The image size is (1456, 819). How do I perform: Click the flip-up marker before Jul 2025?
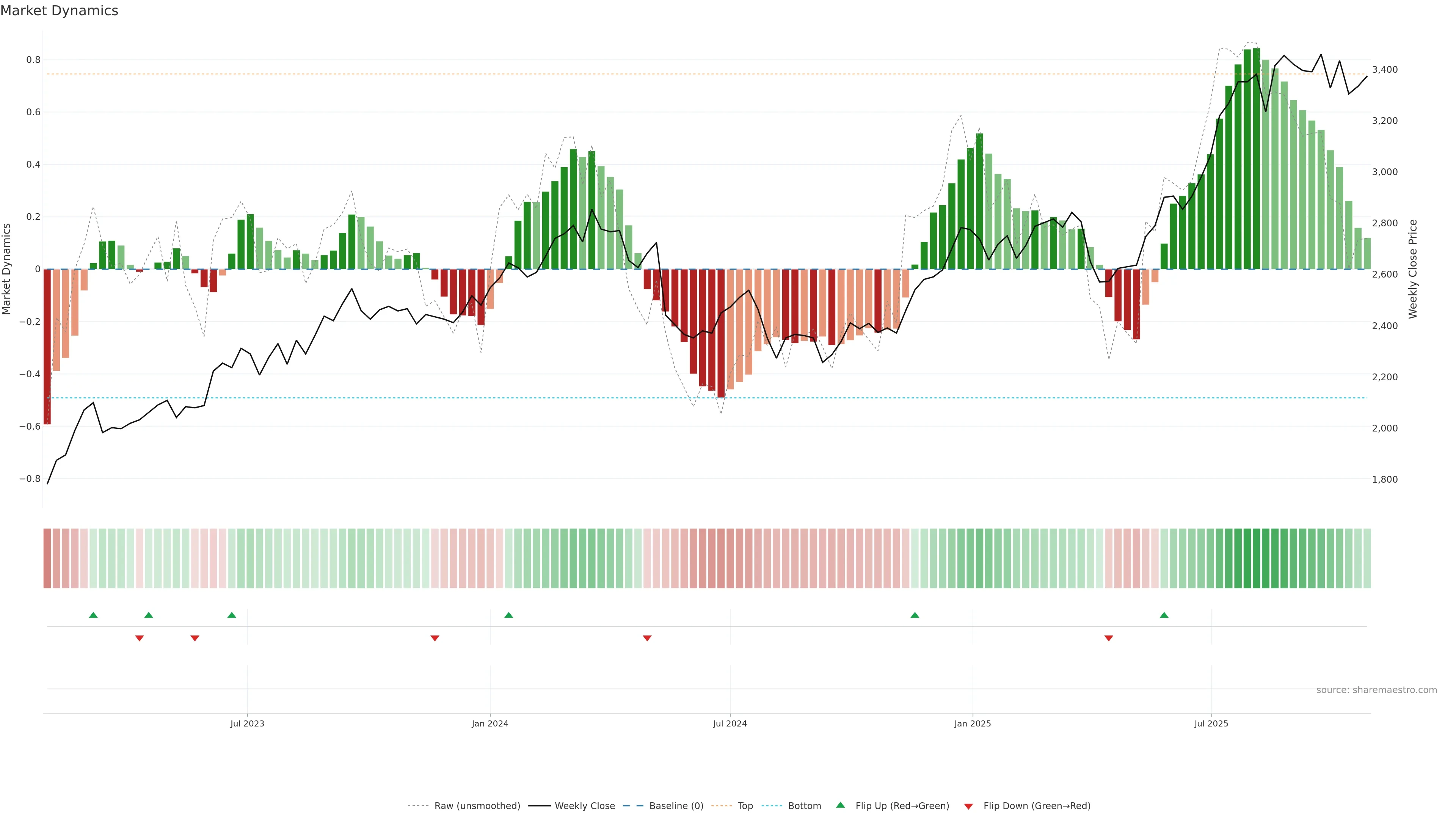click(1164, 615)
